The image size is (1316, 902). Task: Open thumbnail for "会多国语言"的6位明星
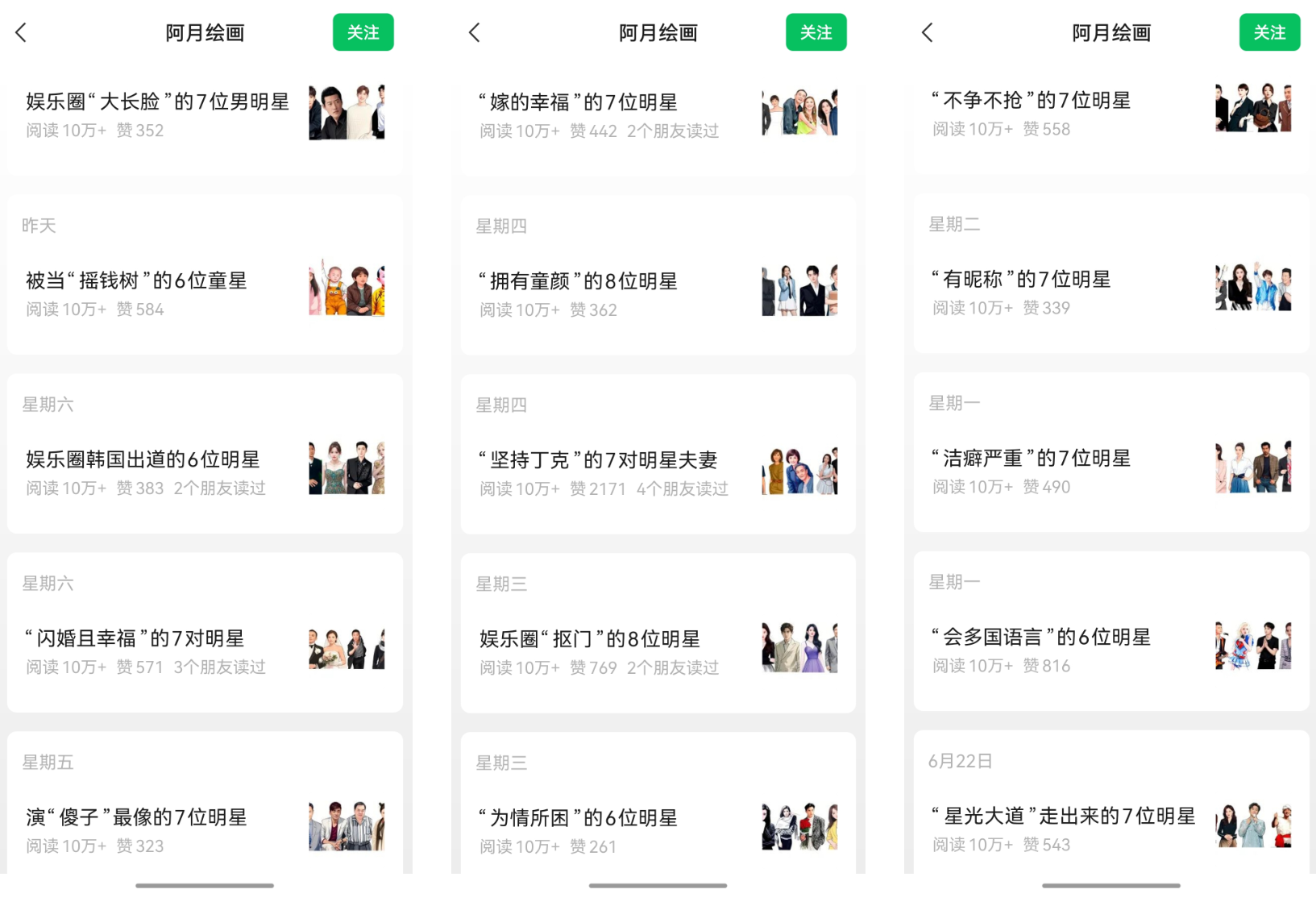1253,645
